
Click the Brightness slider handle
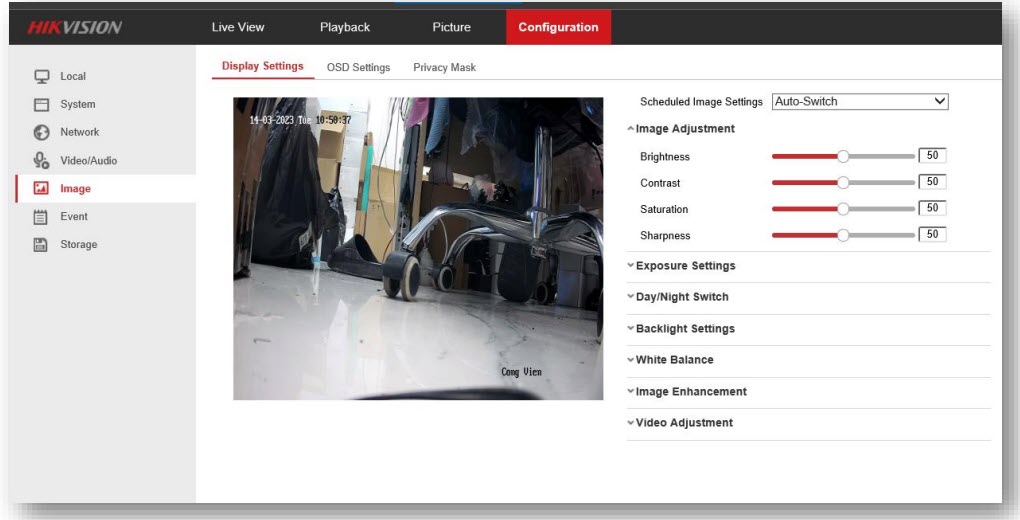pos(843,156)
